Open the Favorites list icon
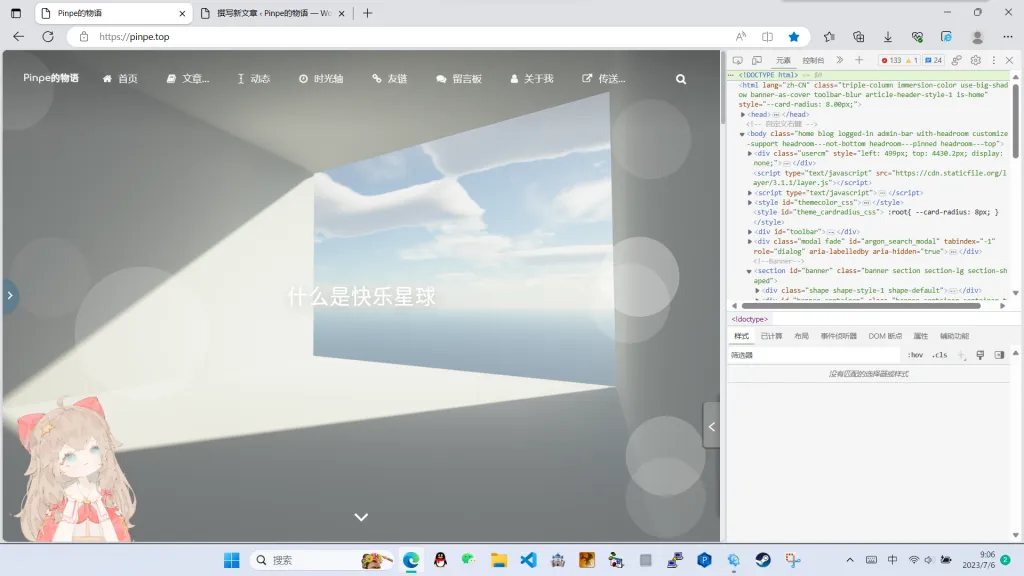This screenshot has width=1024, height=576. [x=829, y=37]
